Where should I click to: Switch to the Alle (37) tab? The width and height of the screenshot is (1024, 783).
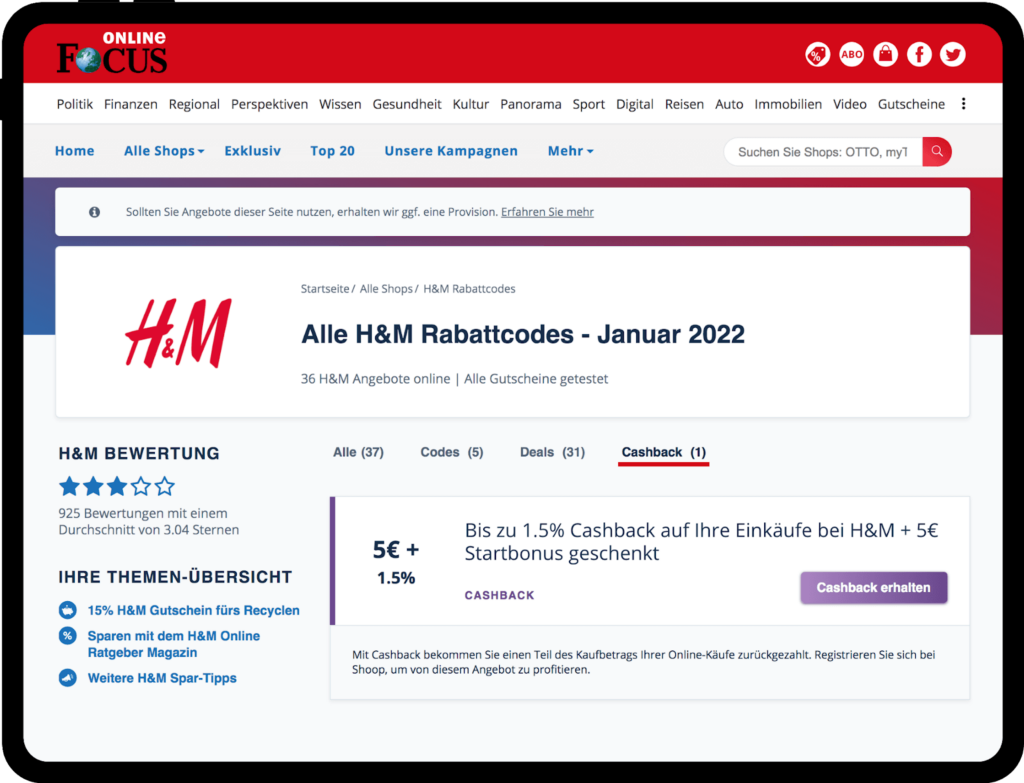(359, 452)
